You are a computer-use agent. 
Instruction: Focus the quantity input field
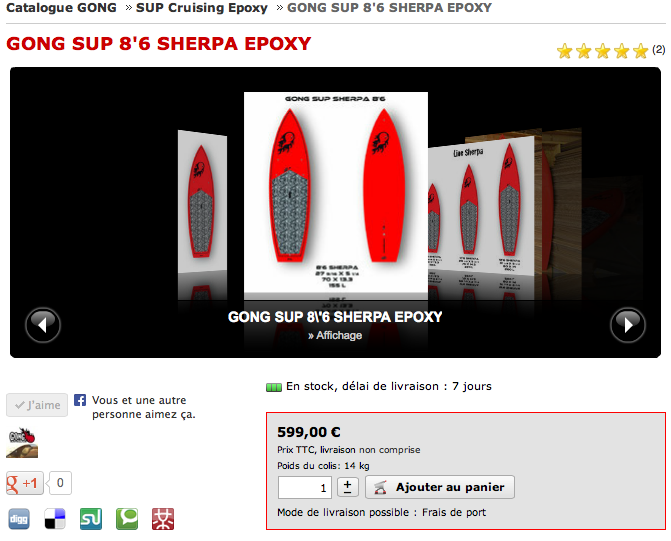[305, 487]
